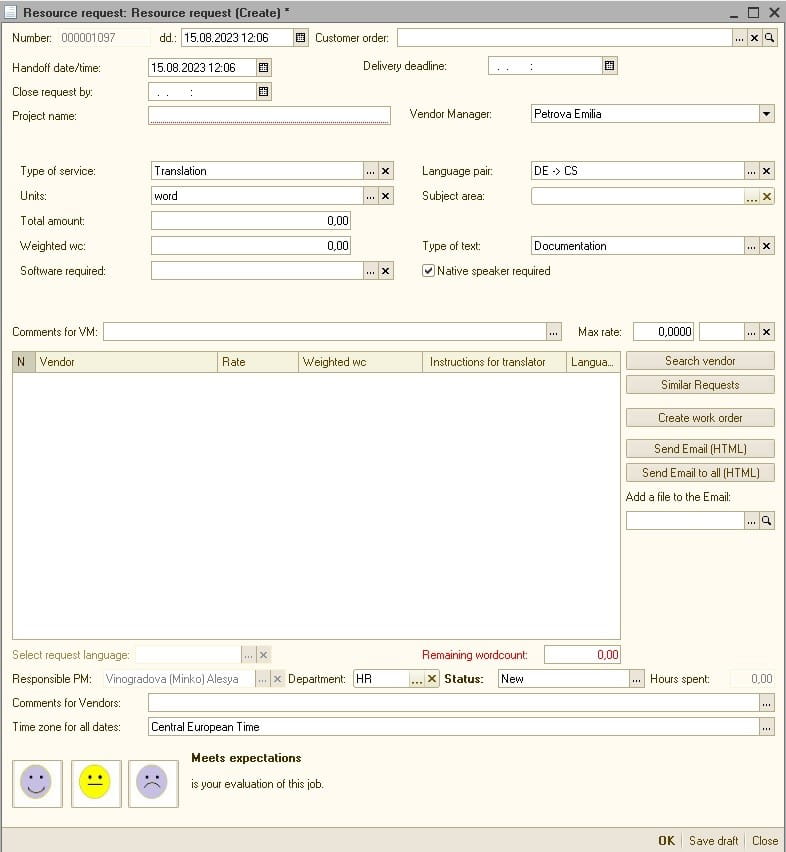Image resolution: width=786 pixels, height=852 pixels.
Task: Choose the yellow neutral smiley rating
Action: click(x=95, y=783)
